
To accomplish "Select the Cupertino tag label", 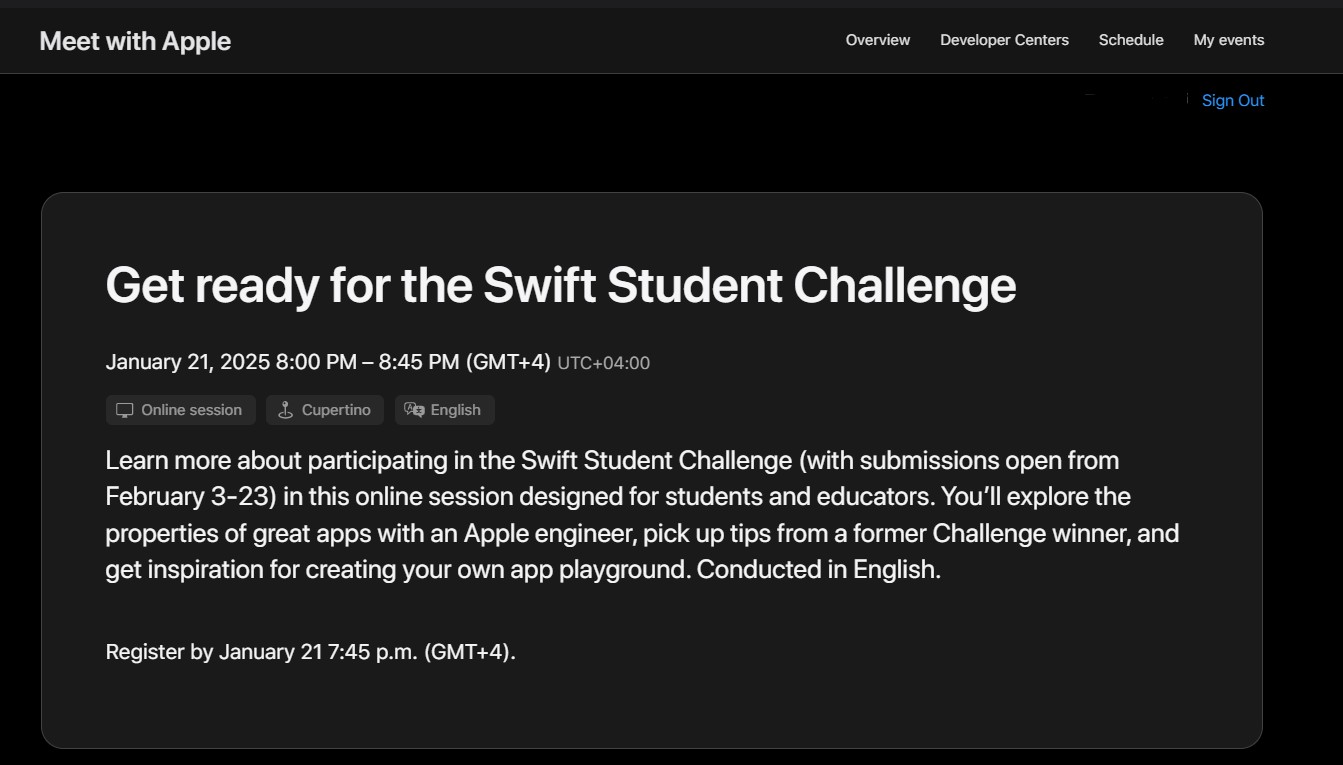I will pos(336,410).
